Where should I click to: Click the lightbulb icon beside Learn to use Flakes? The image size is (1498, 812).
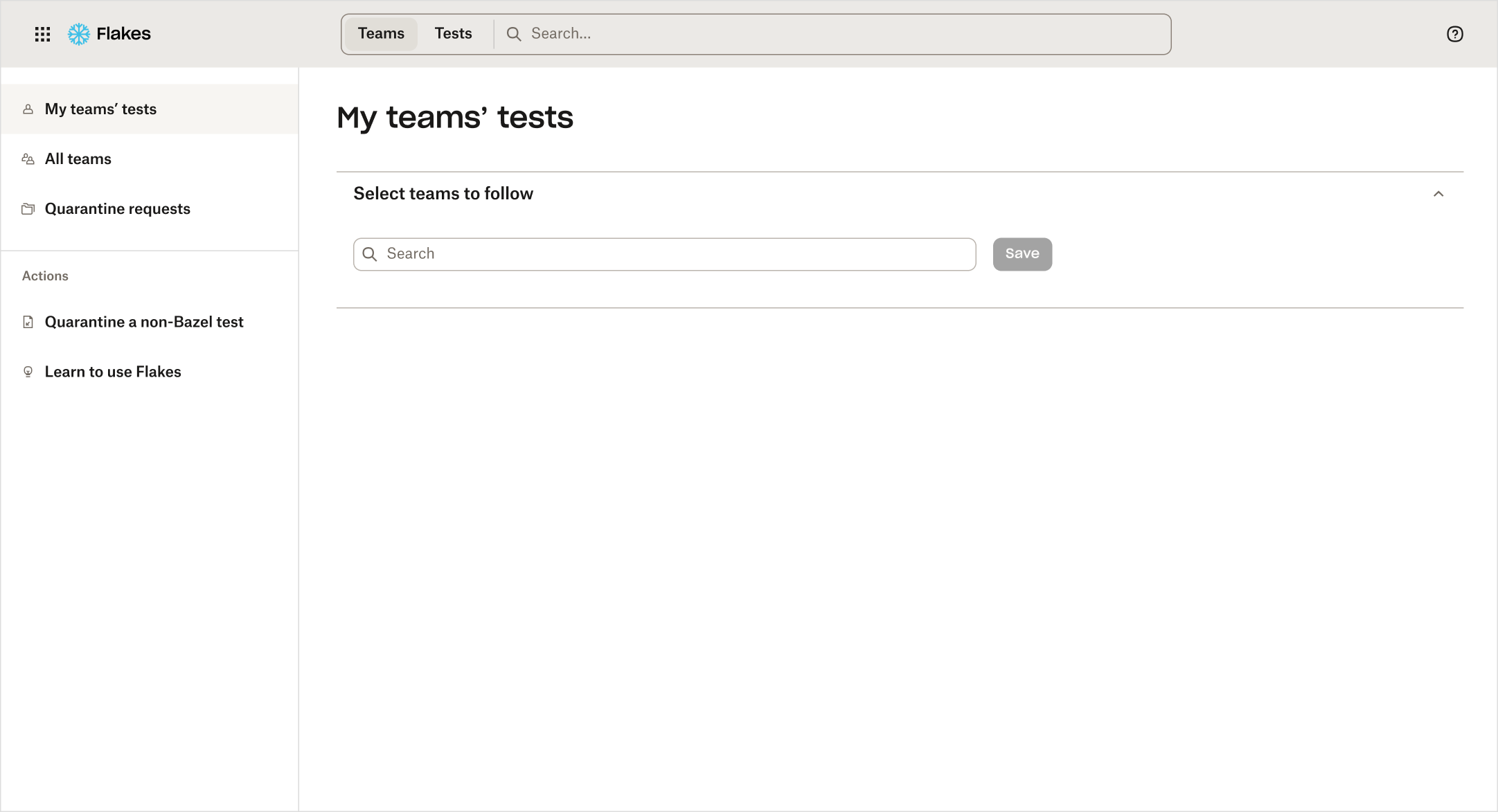tap(28, 372)
